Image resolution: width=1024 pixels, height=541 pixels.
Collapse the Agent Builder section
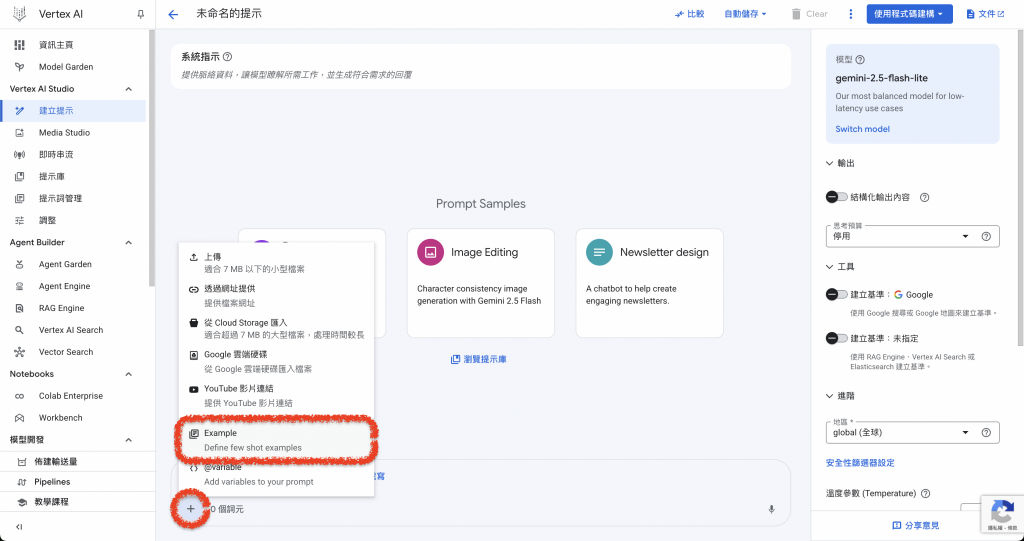129,242
